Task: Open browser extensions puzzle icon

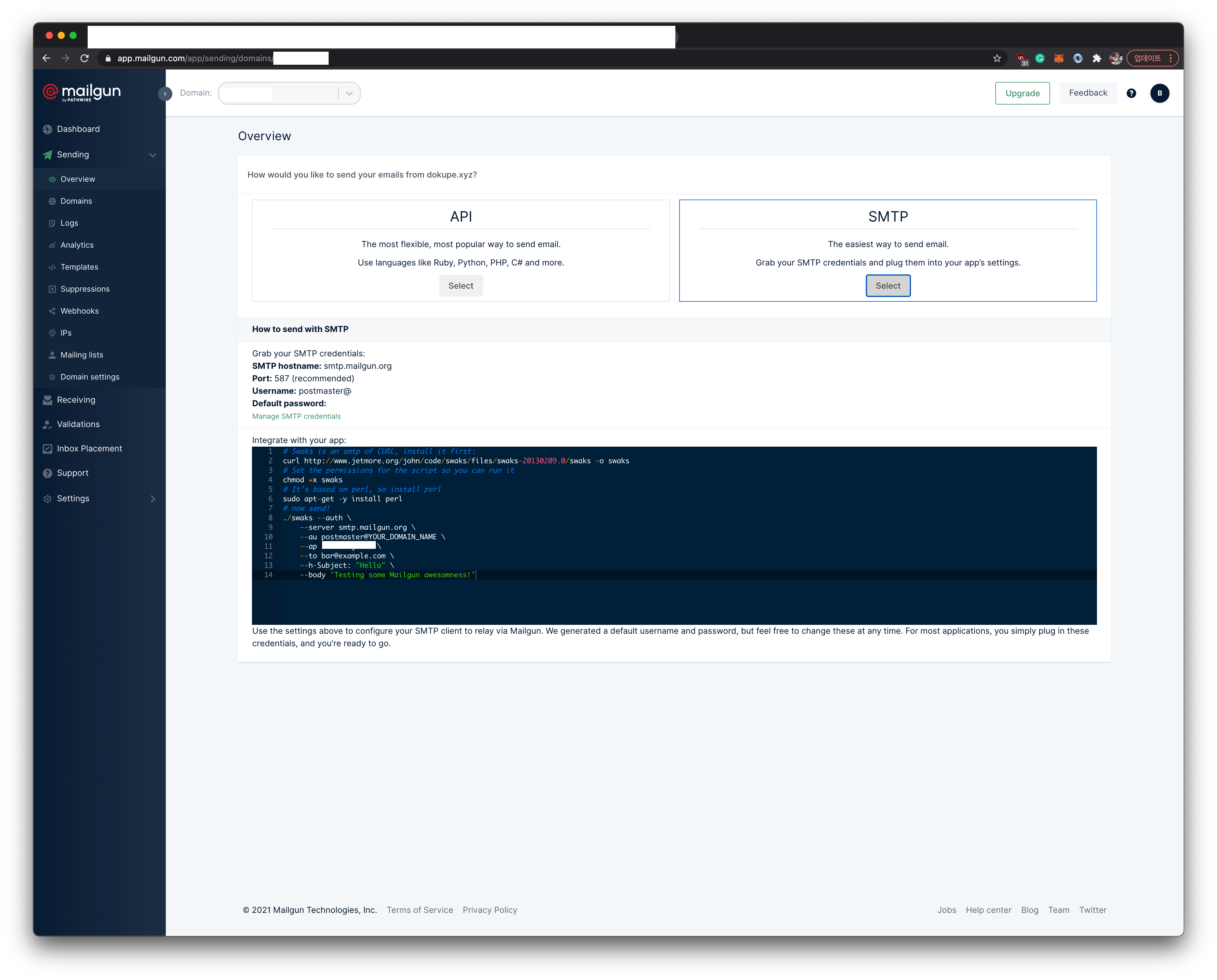Action: [x=1097, y=58]
